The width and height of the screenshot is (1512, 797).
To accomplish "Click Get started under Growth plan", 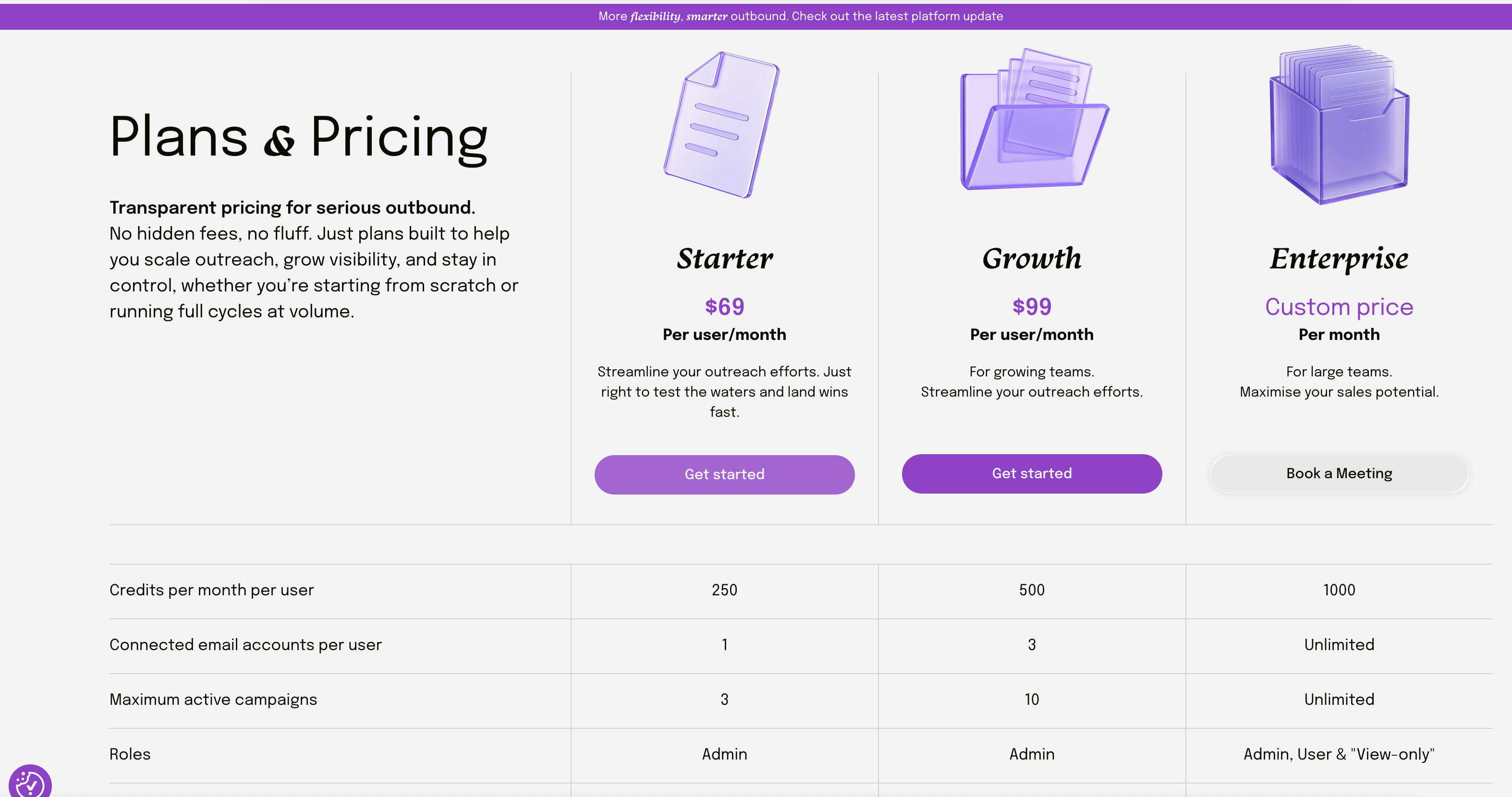I will click(1031, 473).
